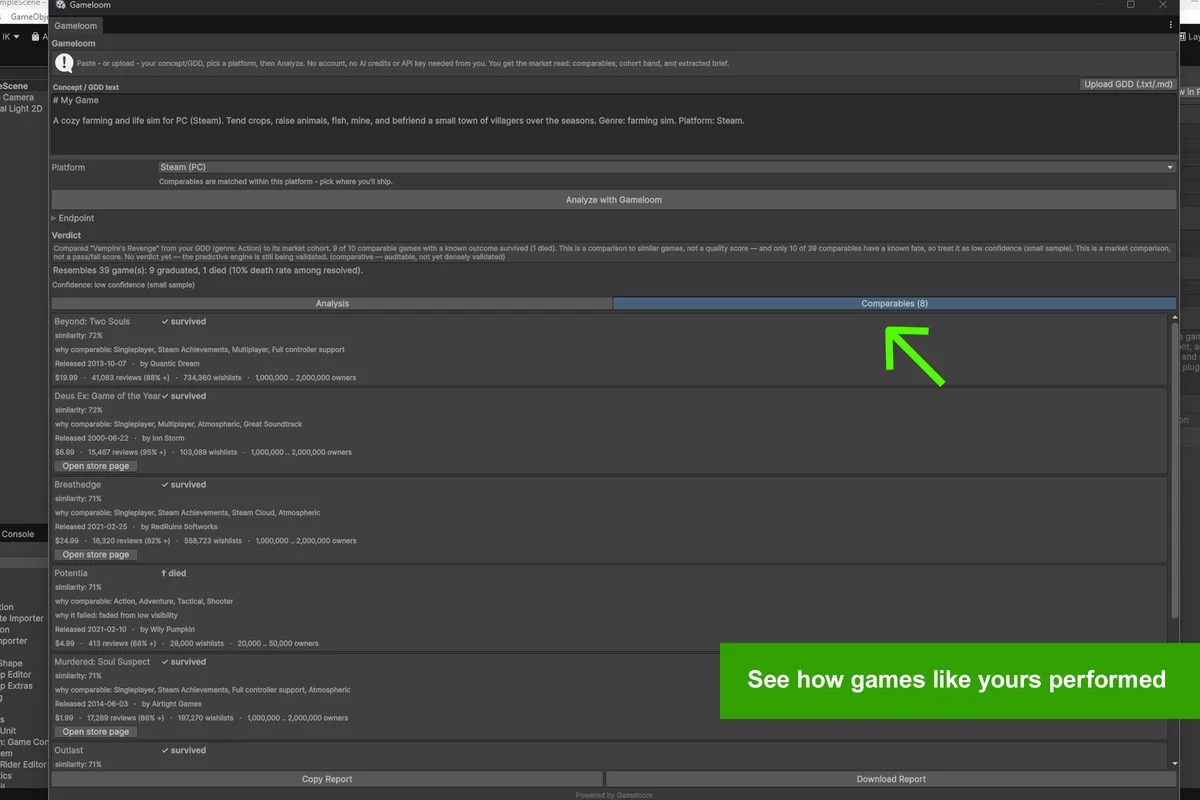Click the "survived" status on Breathedge row
Screen dimensions: 1200x800
[184, 485]
